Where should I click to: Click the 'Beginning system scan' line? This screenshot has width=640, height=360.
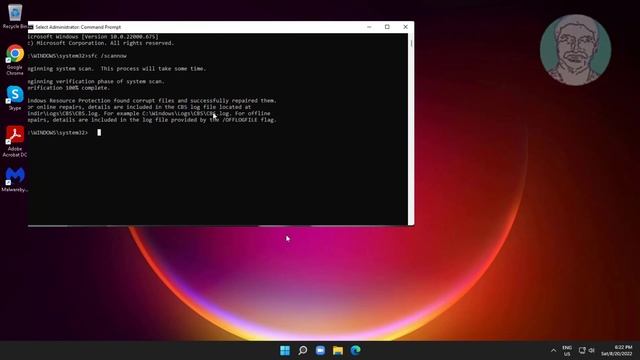click(117, 69)
